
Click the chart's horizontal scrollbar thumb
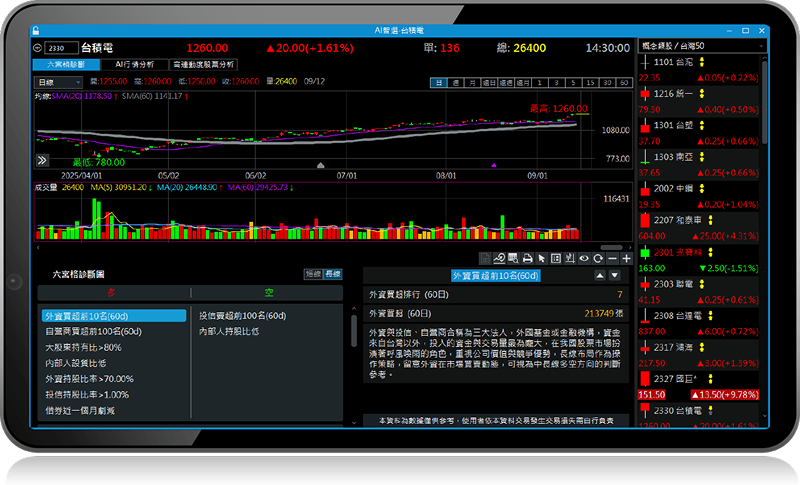(611, 247)
